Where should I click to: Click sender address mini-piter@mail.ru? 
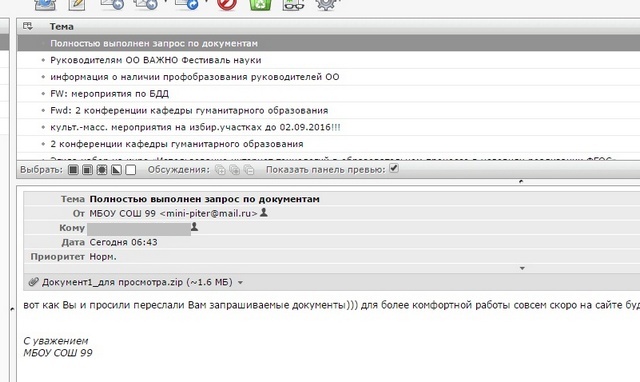coord(209,213)
